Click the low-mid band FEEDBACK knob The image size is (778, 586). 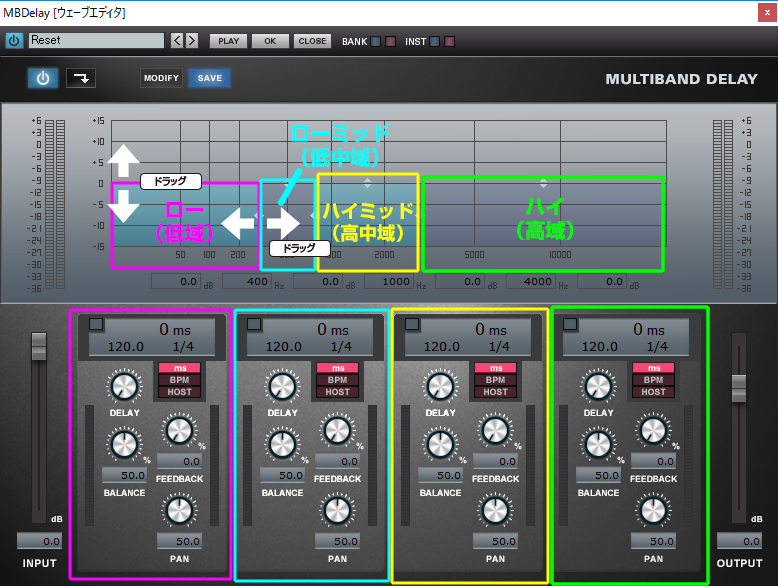tap(337, 431)
